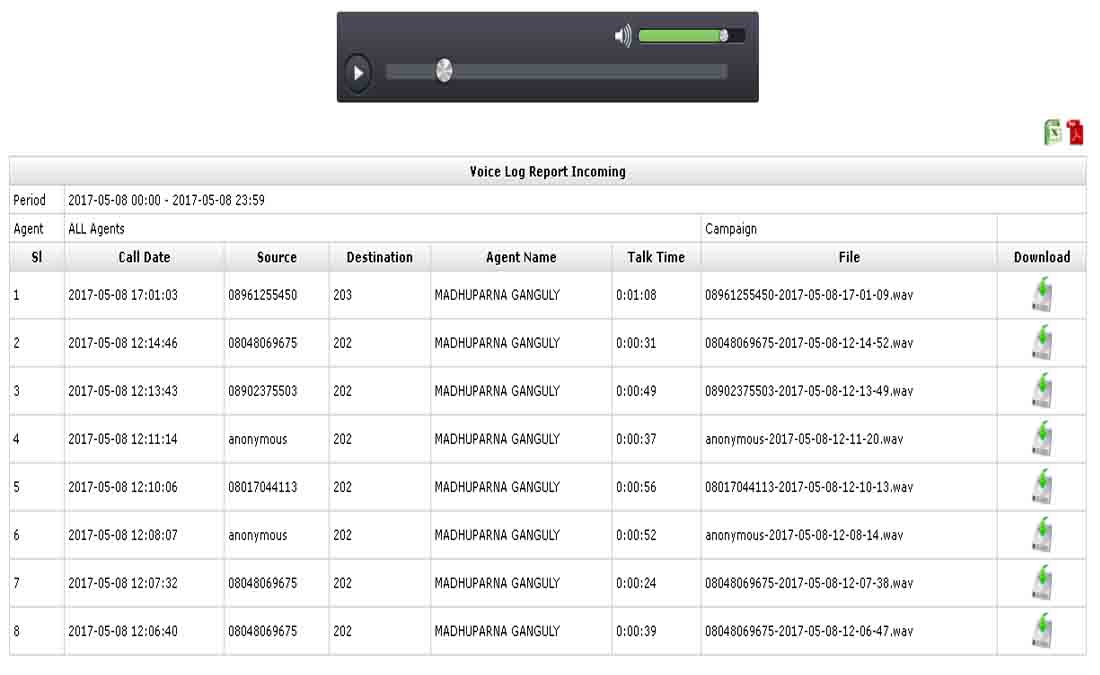Download the 08017044113 call recording
Viewport: 1100px width, 675px height.
1043,486
